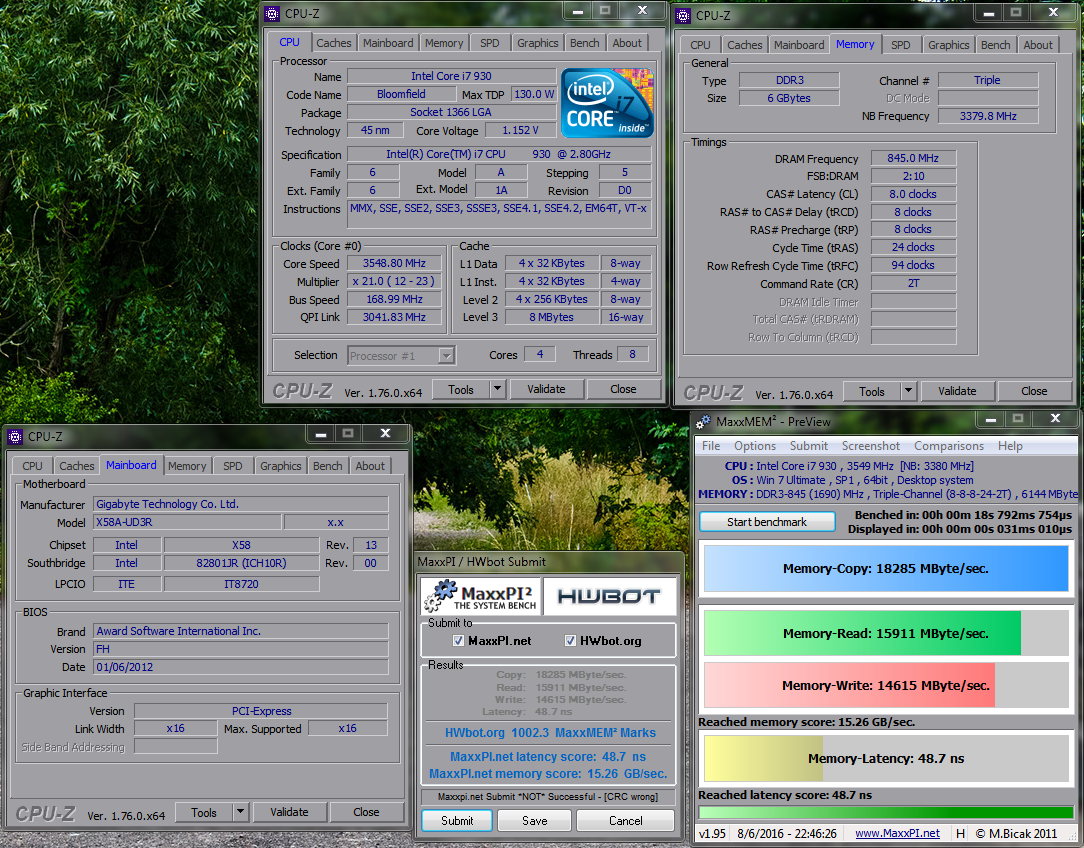Click Cancel in HWbot Submit dialog
Screen dimensions: 1084x848
tap(626, 820)
